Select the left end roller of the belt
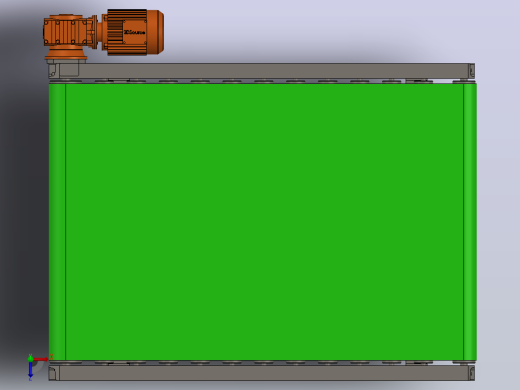520x390 pixels. 57,222
